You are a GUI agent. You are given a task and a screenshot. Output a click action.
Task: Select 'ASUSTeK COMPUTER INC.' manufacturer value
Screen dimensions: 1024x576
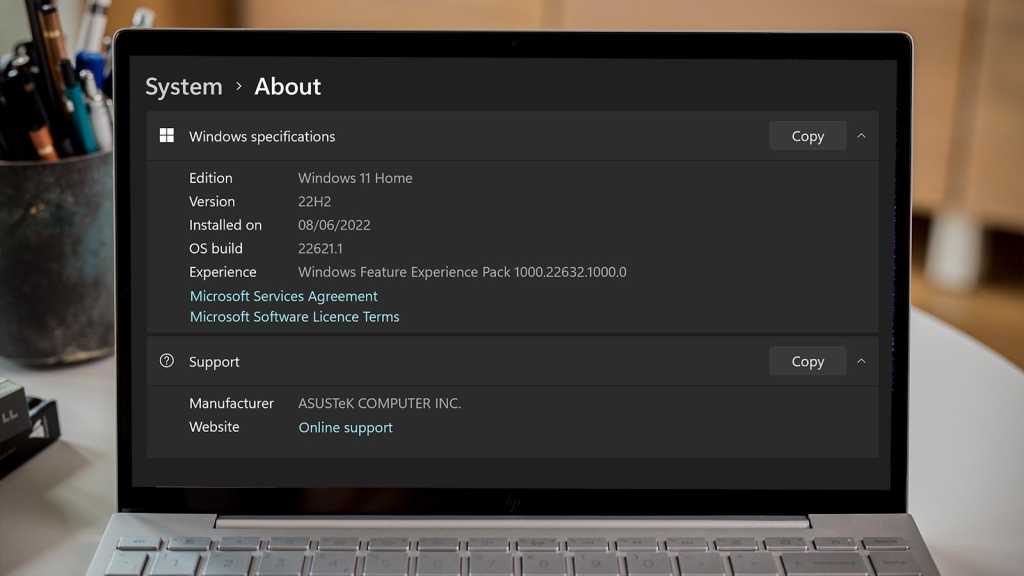[x=379, y=403]
